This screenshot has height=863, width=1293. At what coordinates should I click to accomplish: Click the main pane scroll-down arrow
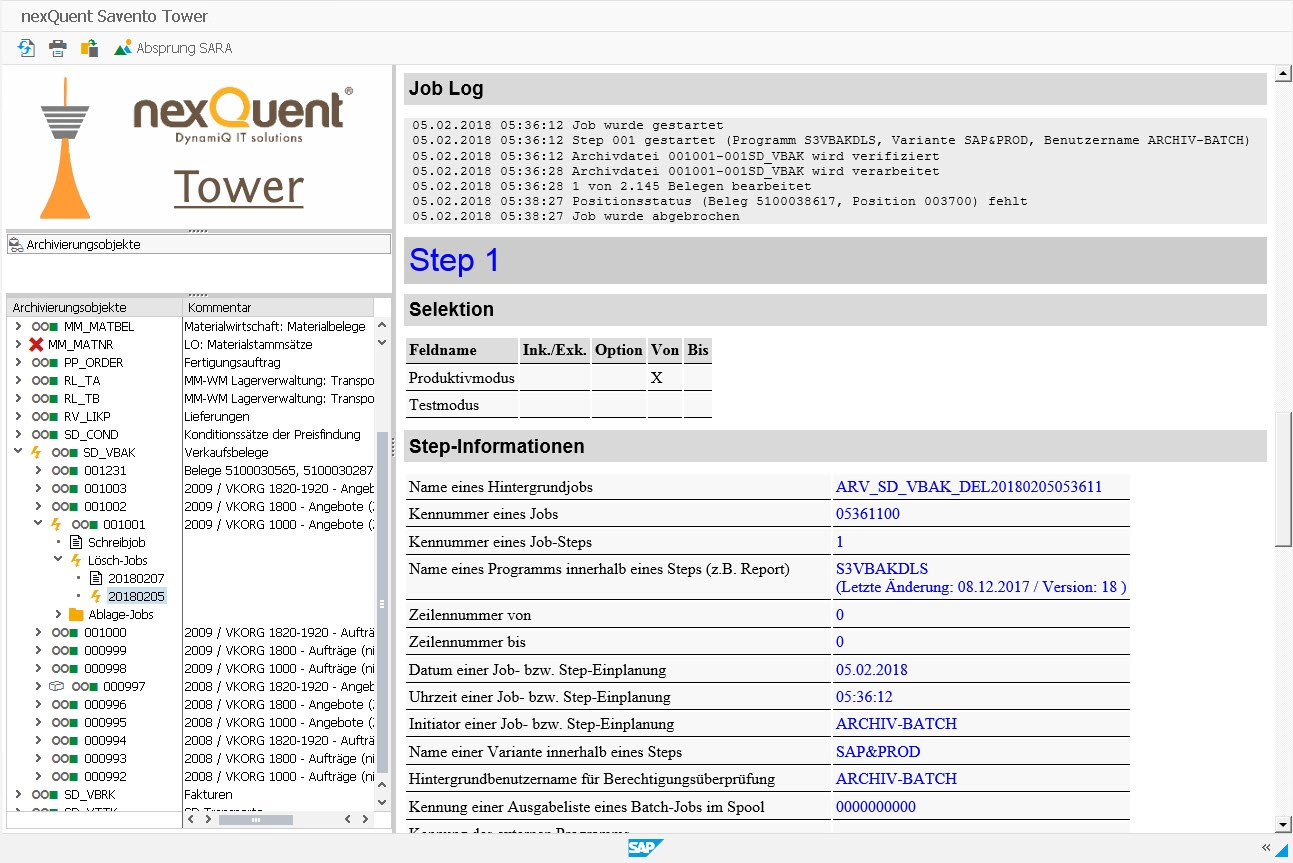1284,824
